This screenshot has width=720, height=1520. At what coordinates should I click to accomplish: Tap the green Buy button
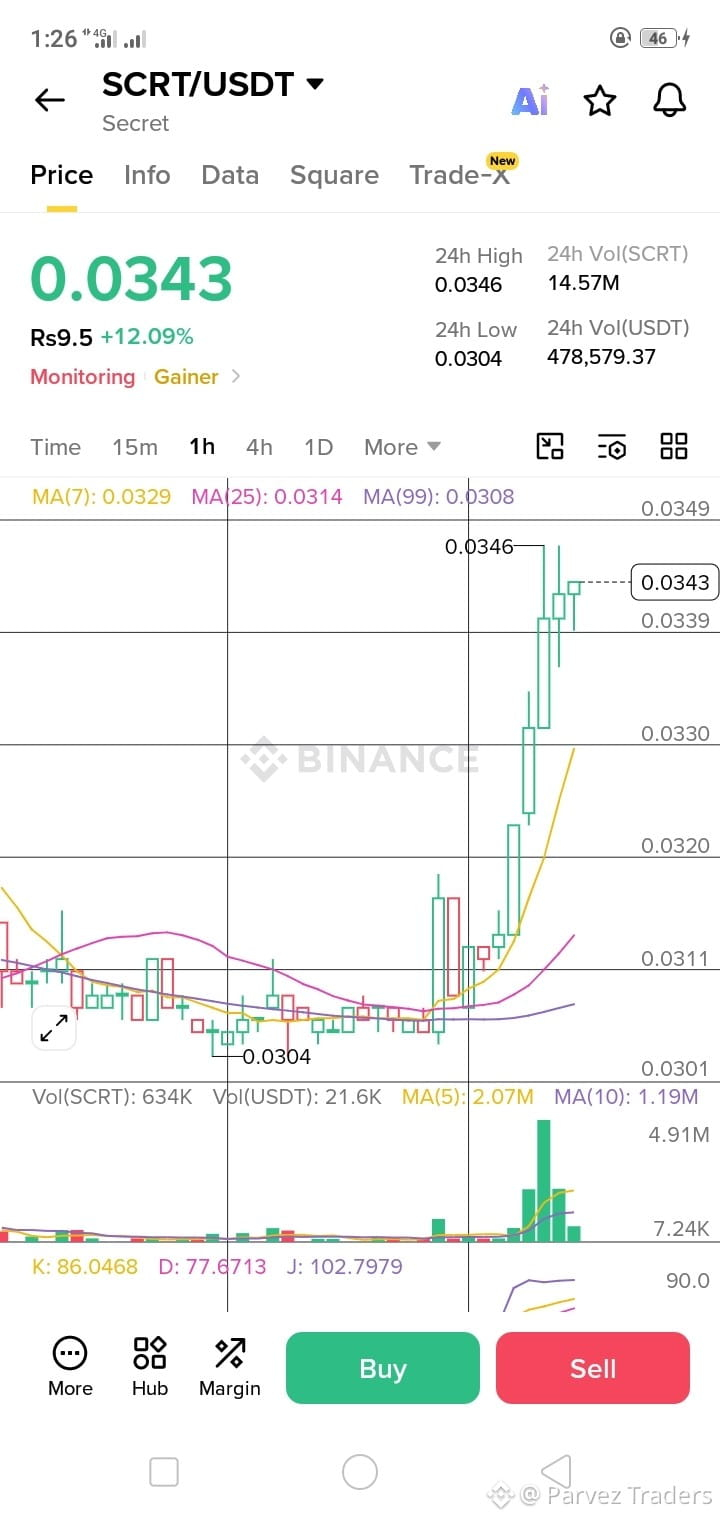click(383, 1368)
